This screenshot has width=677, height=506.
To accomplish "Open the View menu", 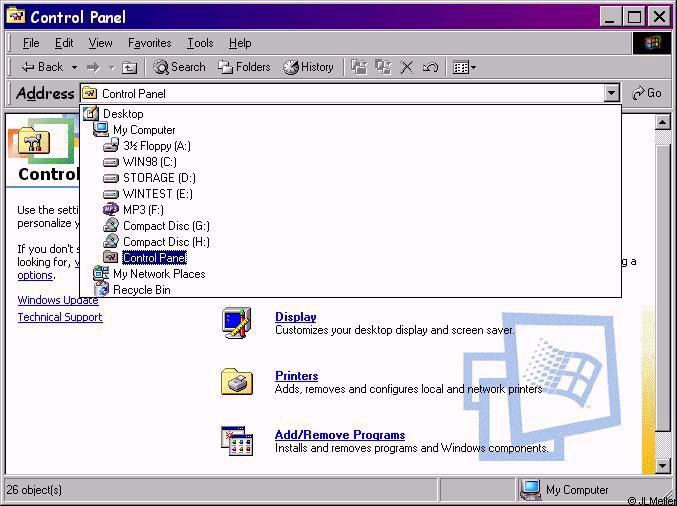I will coord(100,43).
